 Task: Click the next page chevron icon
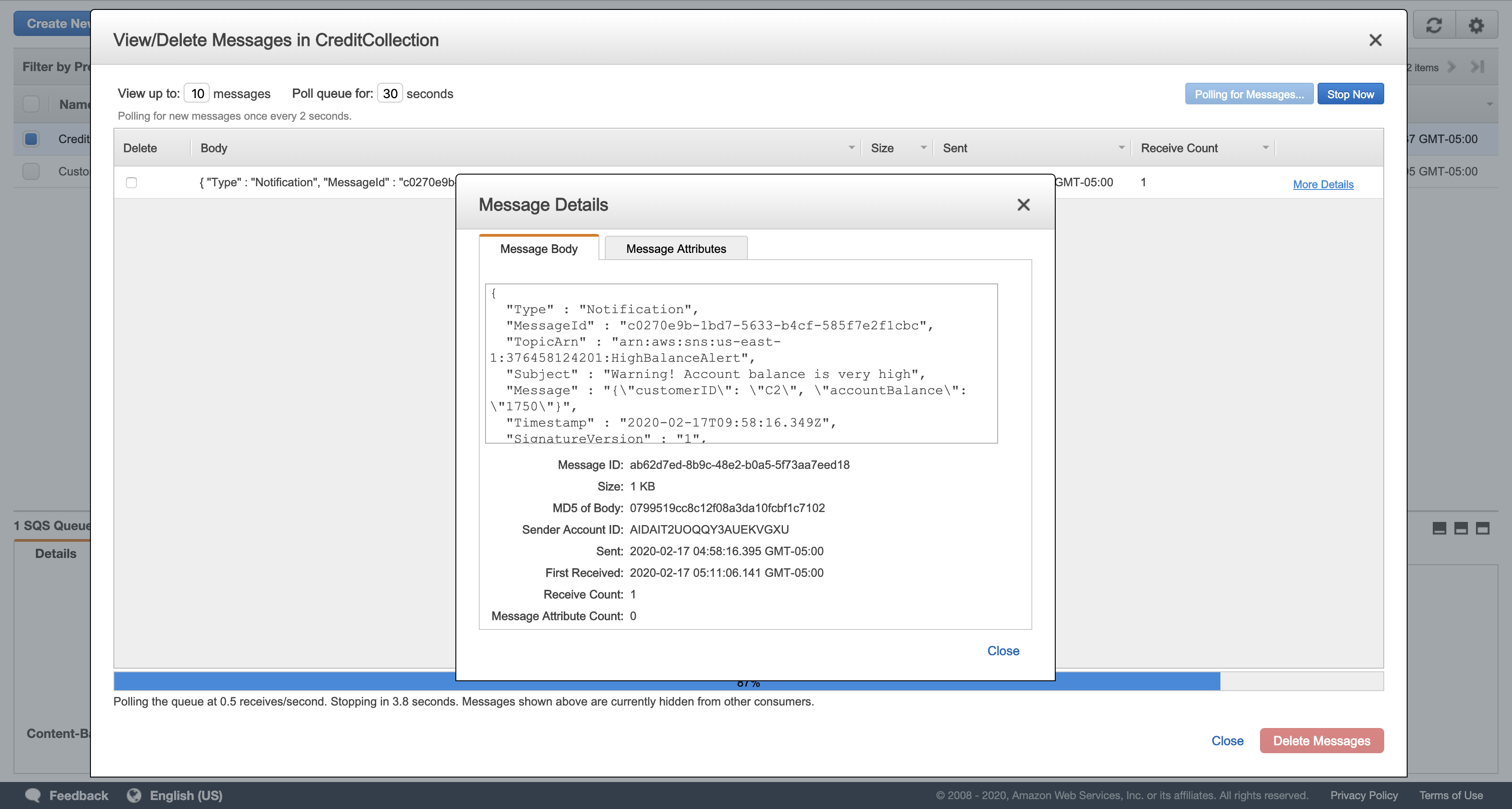coord(1452,67)
